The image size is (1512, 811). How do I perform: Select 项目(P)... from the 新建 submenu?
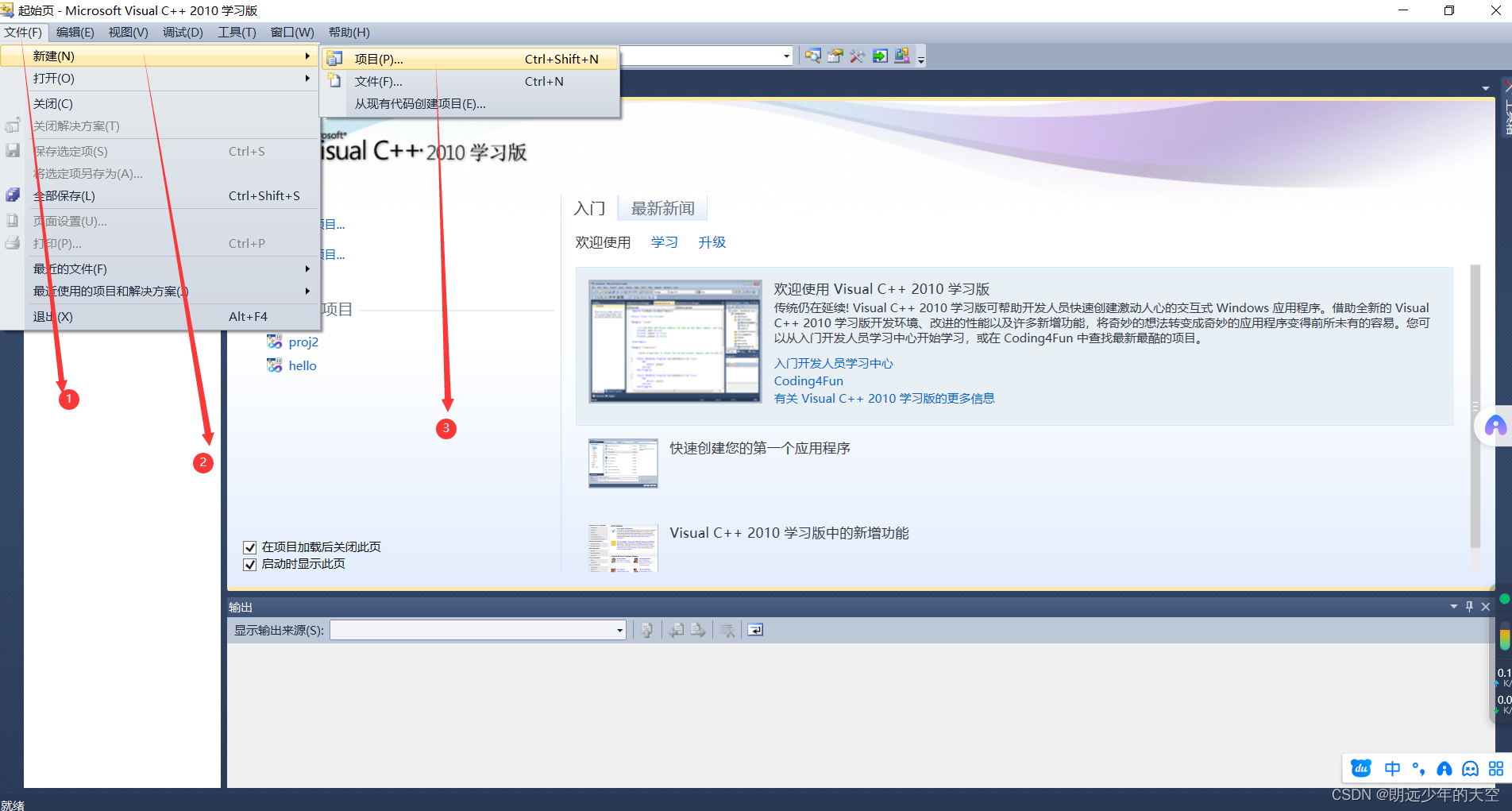(x=470, y=59)
